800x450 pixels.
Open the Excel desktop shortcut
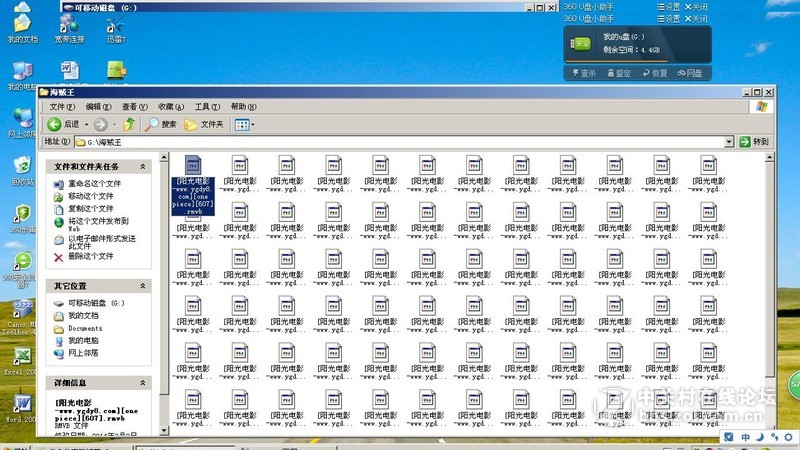pos(19,361)
